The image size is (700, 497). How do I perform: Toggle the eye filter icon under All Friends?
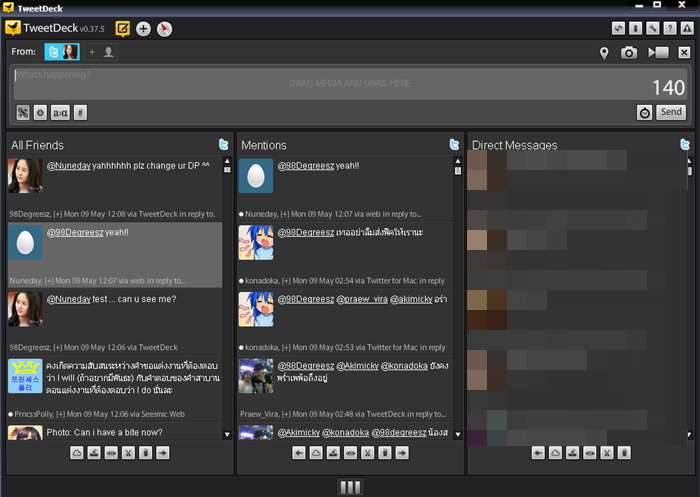111,453
